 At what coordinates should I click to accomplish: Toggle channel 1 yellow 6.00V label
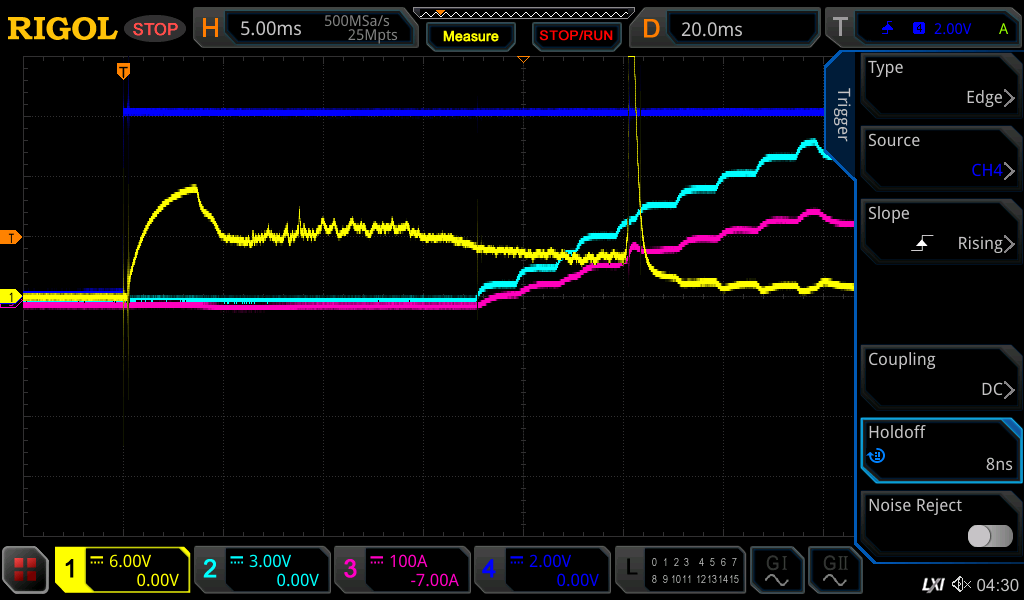pyautogui.click(x=122, y=570)
